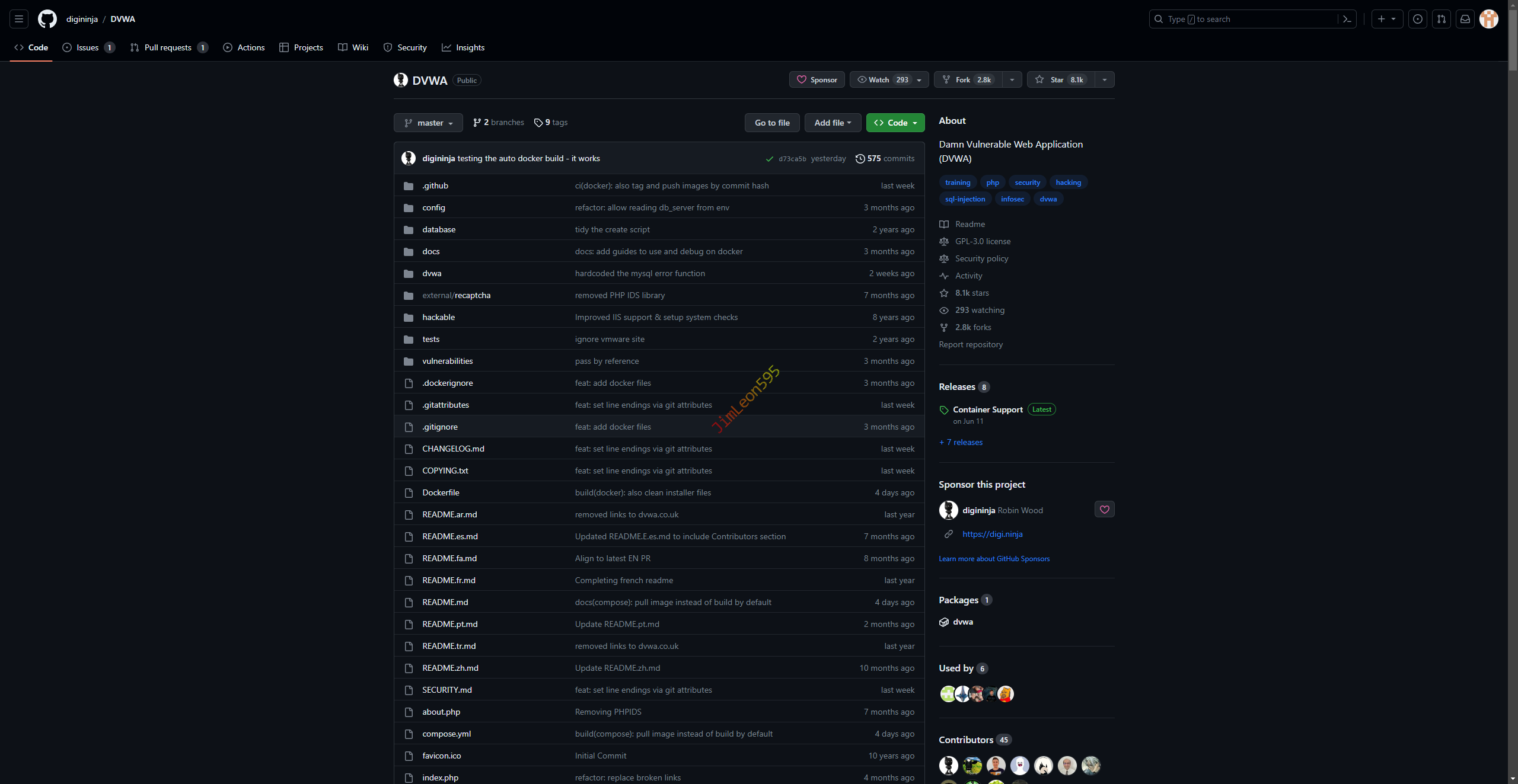Open the global pull requests icon

[1442, 19]
